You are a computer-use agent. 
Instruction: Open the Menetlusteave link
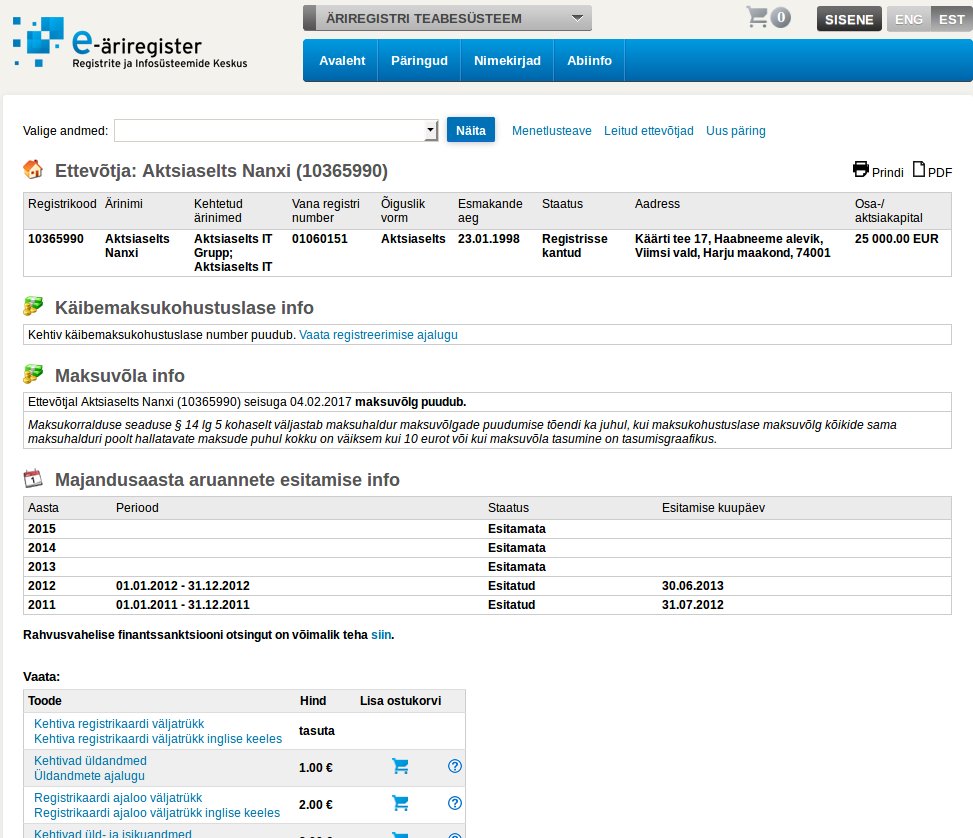tap(552, 131)
